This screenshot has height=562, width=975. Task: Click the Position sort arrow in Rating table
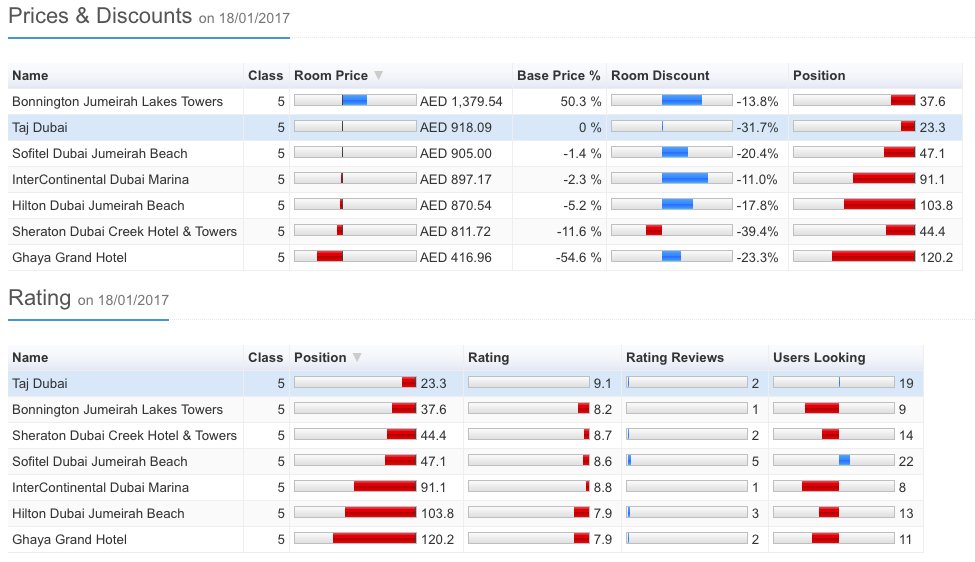pyautogui.click(x=357, y=357)
